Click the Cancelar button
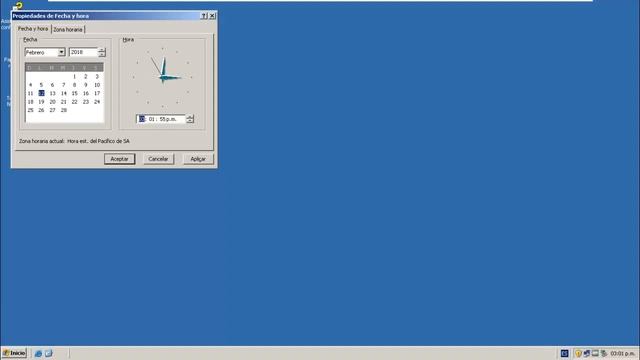This screenshot has height=360, width=640. [158, 159]
